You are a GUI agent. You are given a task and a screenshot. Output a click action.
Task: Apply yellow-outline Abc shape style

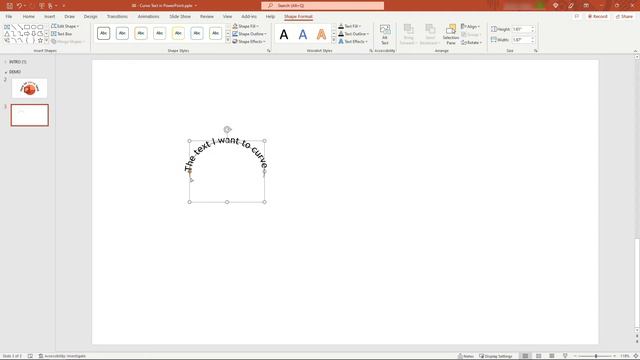coord(178,33)
